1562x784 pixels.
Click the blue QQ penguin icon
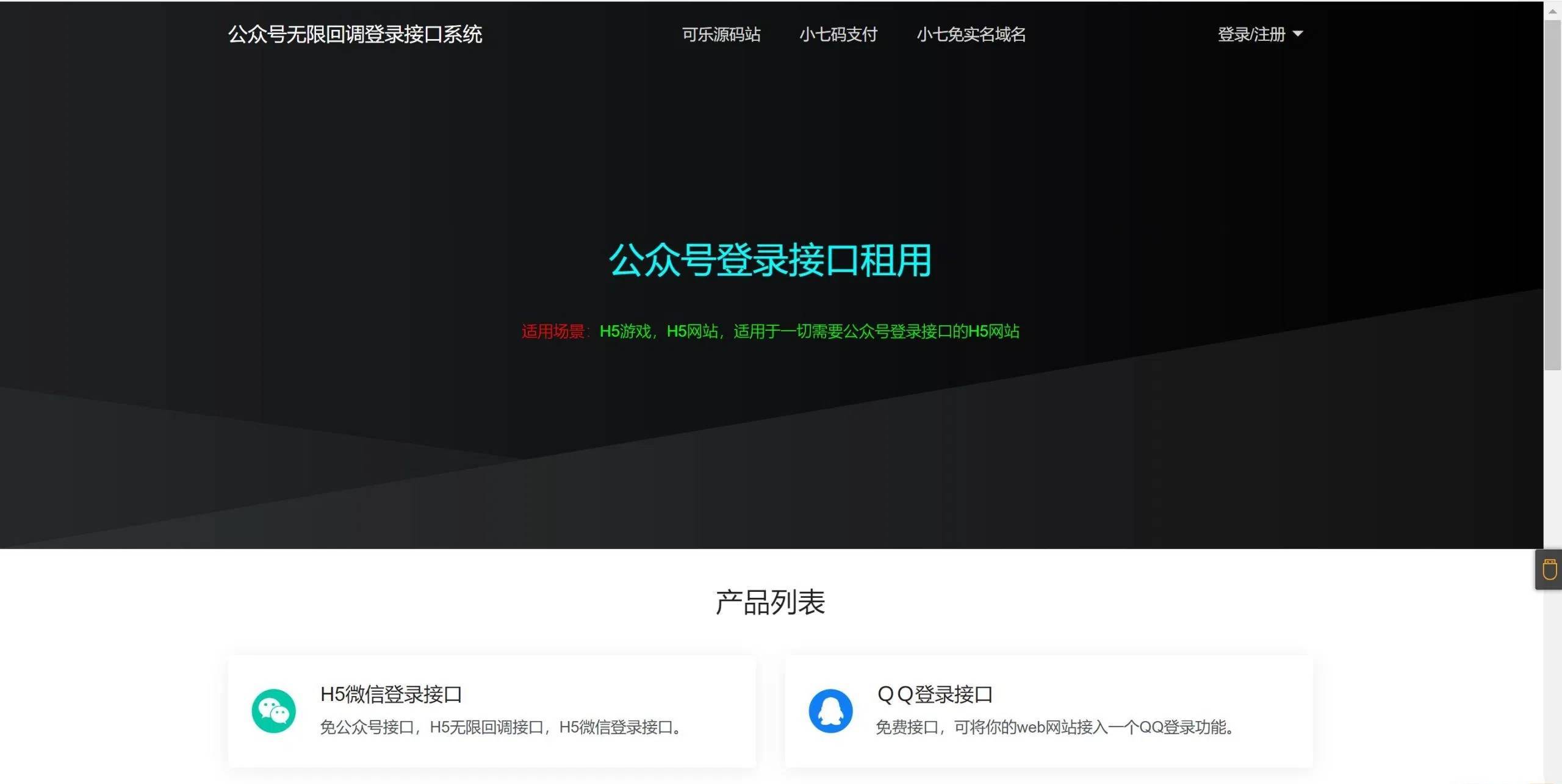tap(830, 711)
